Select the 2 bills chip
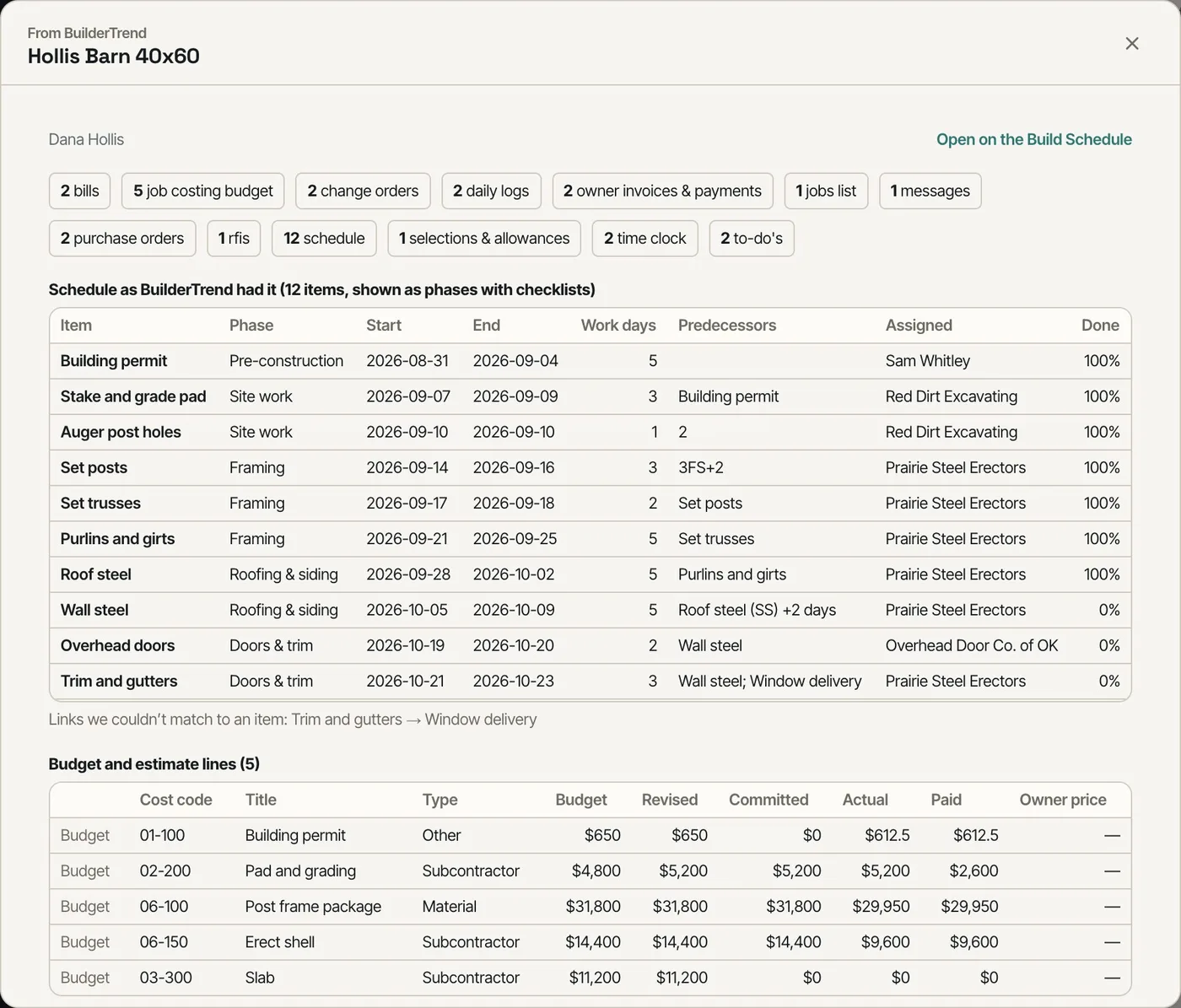Image resolution: width=1181 pixels, height=1008 pixels. tap(79, 191)
